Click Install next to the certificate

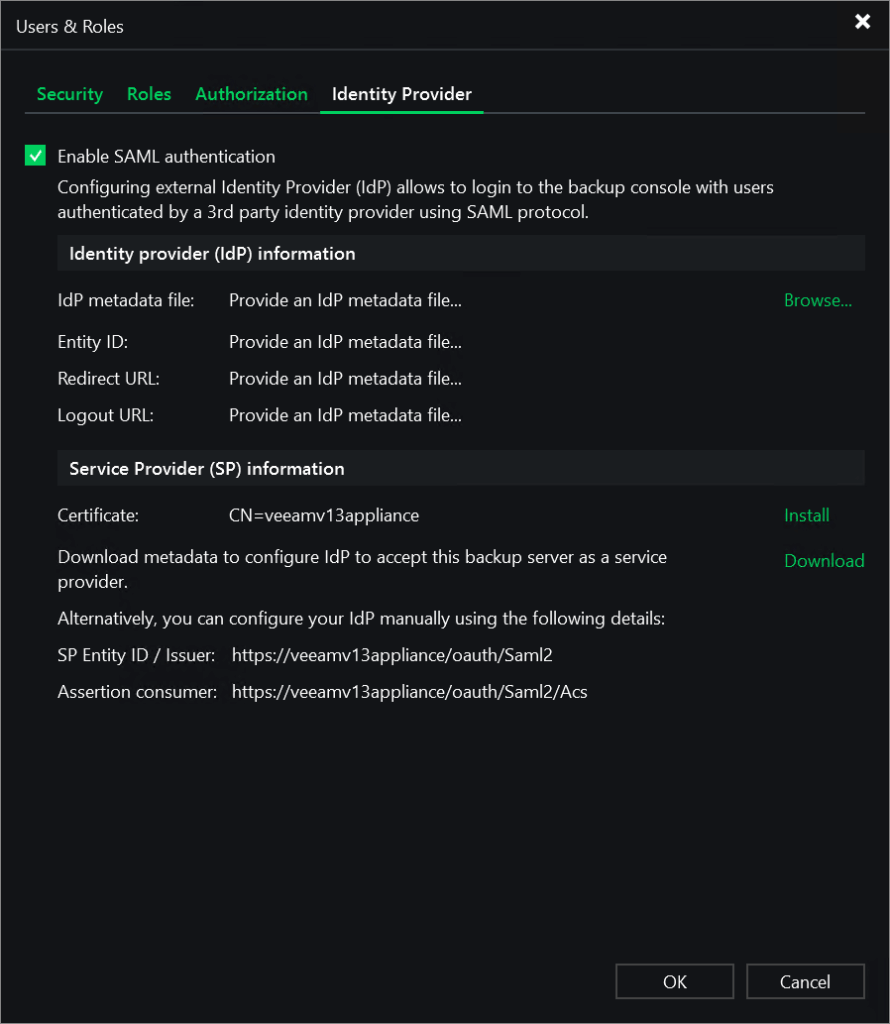807,515
